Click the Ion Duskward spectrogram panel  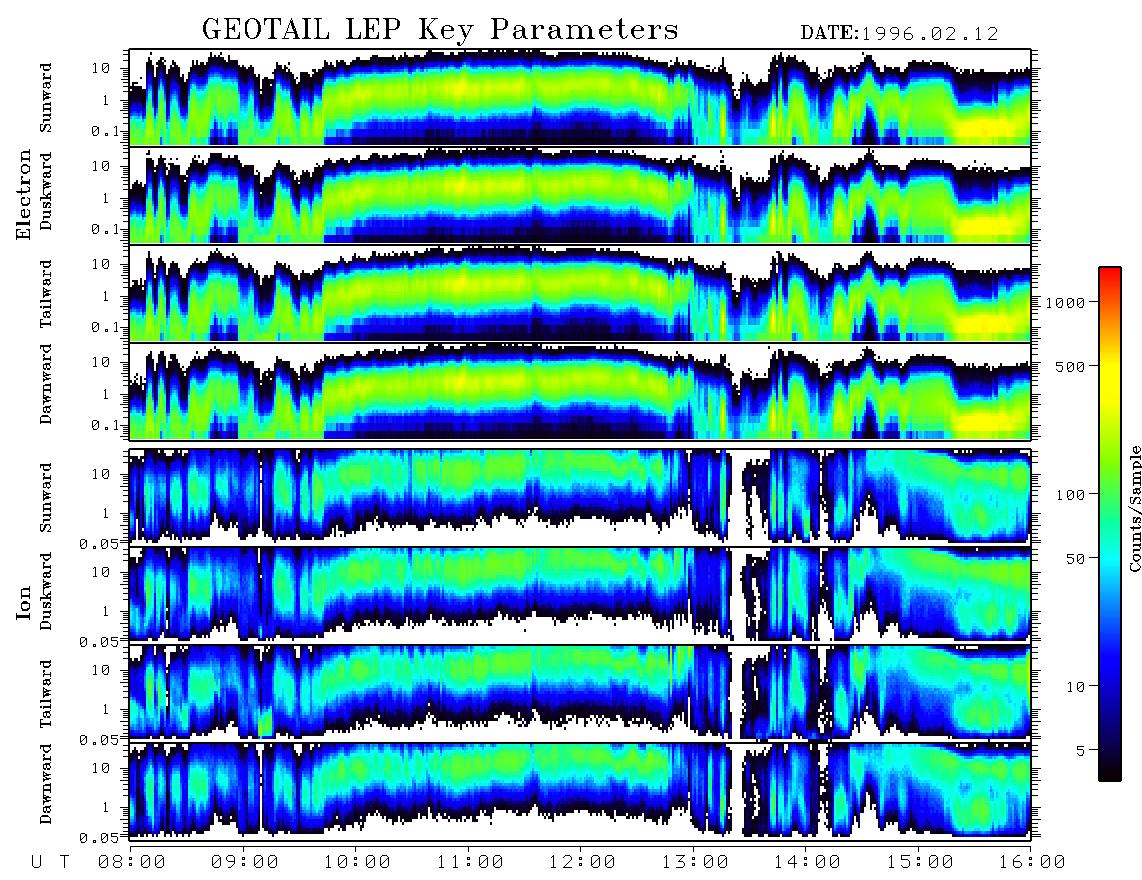coord(580,594)
